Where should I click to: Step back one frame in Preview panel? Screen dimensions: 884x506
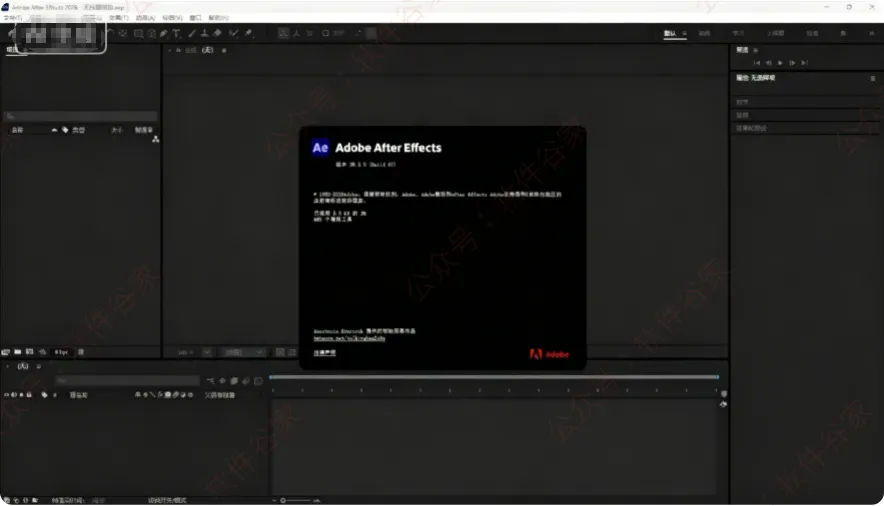[x=768, y=63]
